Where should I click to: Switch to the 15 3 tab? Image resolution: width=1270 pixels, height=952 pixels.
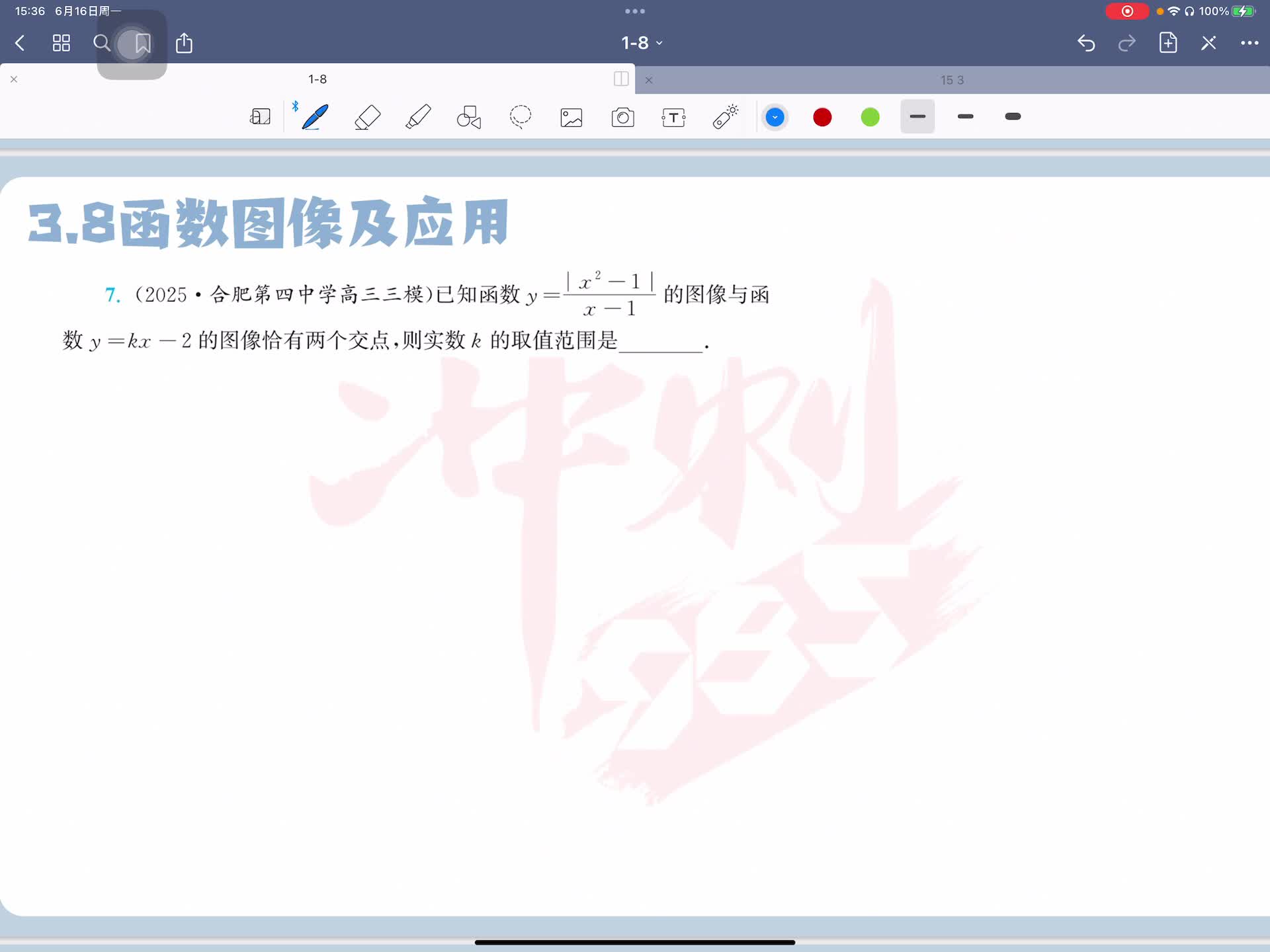[952, 80]
